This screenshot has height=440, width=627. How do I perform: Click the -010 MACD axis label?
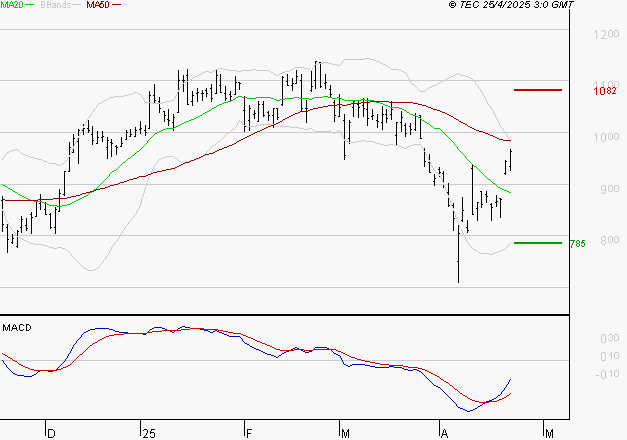tap(607, 374)
